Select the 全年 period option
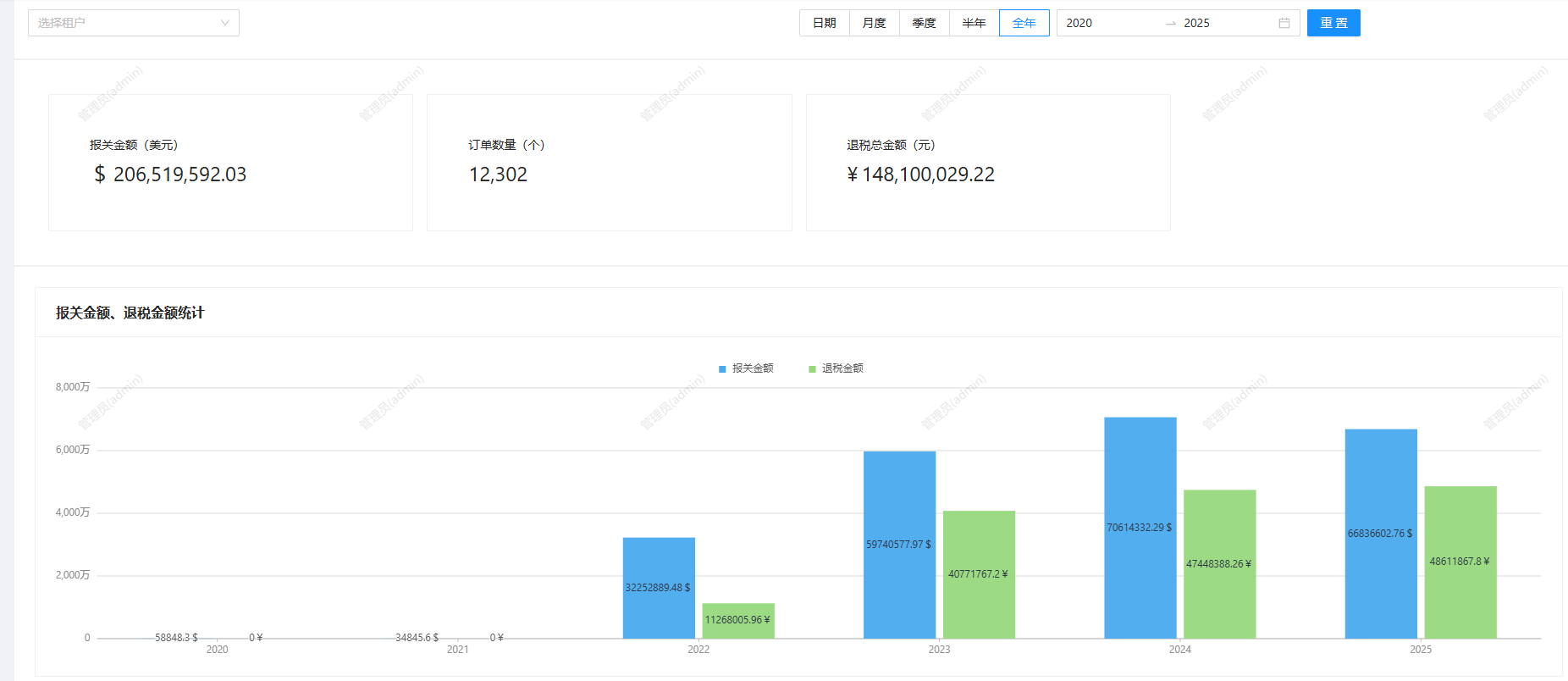This screenshot has width=1568, height=681. pos(1024,23)
